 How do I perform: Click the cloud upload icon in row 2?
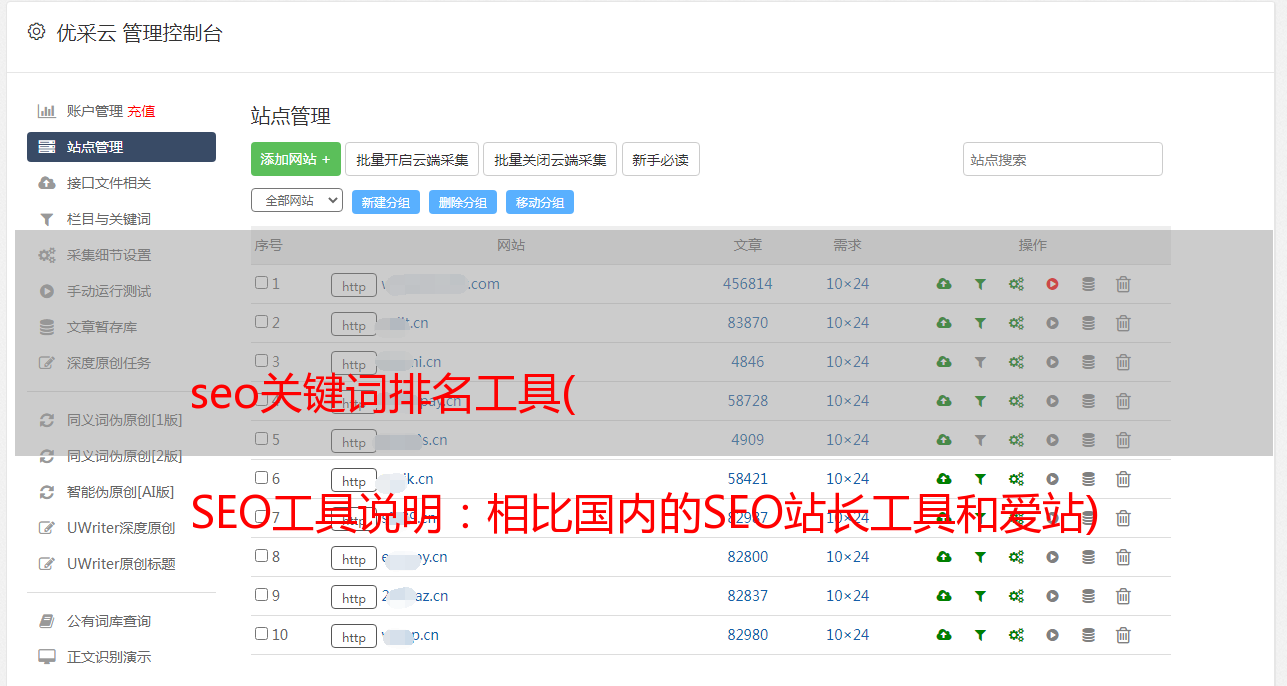943,323
